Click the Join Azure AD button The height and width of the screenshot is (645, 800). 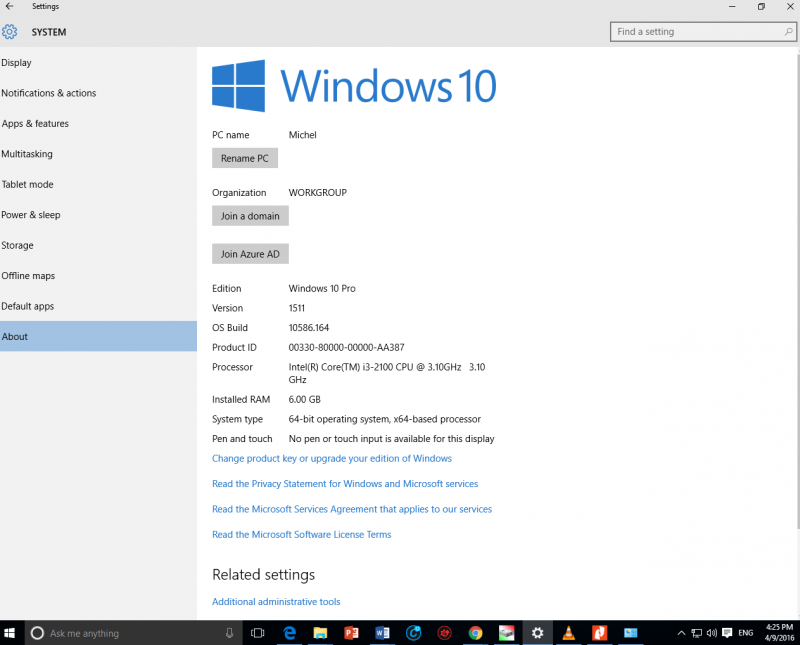[250, 254]
